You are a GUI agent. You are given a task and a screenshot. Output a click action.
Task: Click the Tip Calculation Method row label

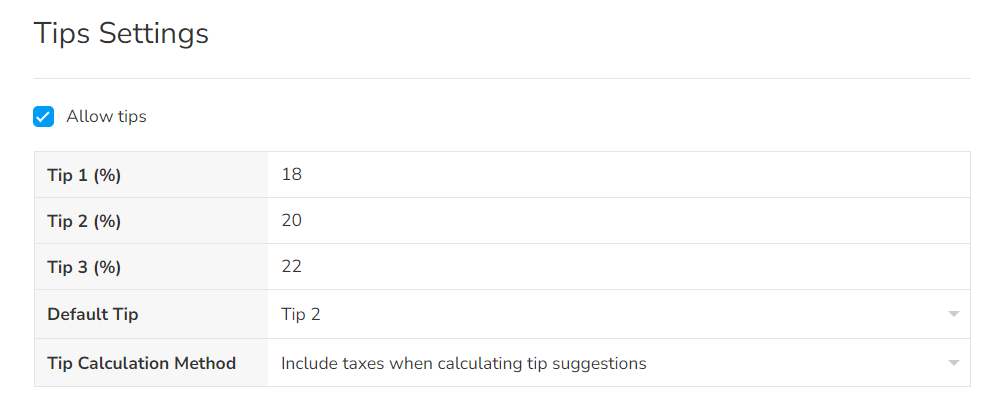(141, 363)
